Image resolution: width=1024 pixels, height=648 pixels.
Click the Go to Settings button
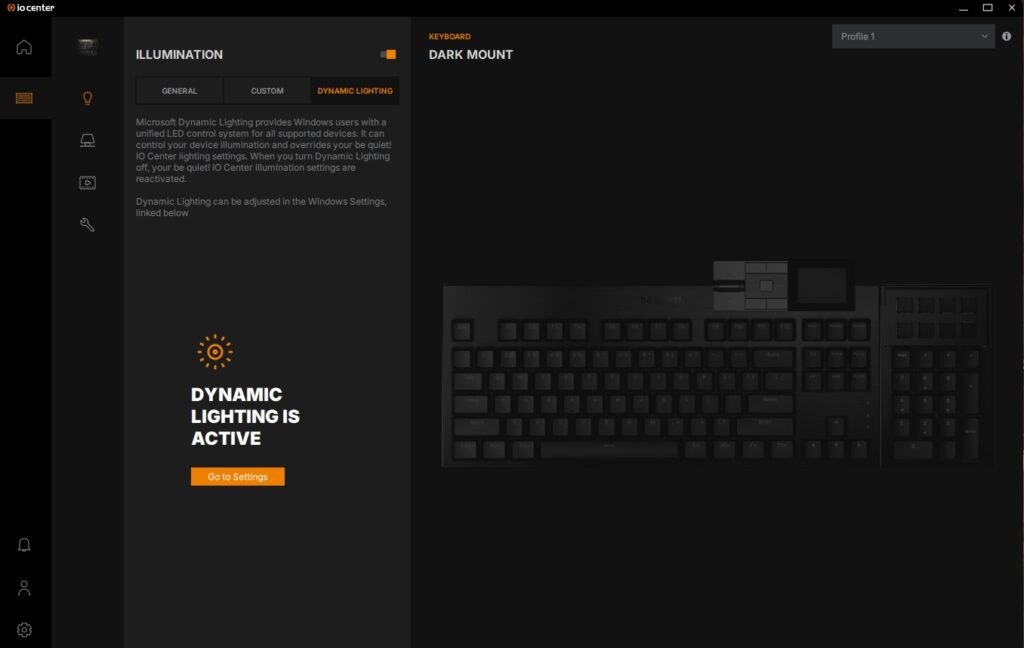[x=238, y=477]
